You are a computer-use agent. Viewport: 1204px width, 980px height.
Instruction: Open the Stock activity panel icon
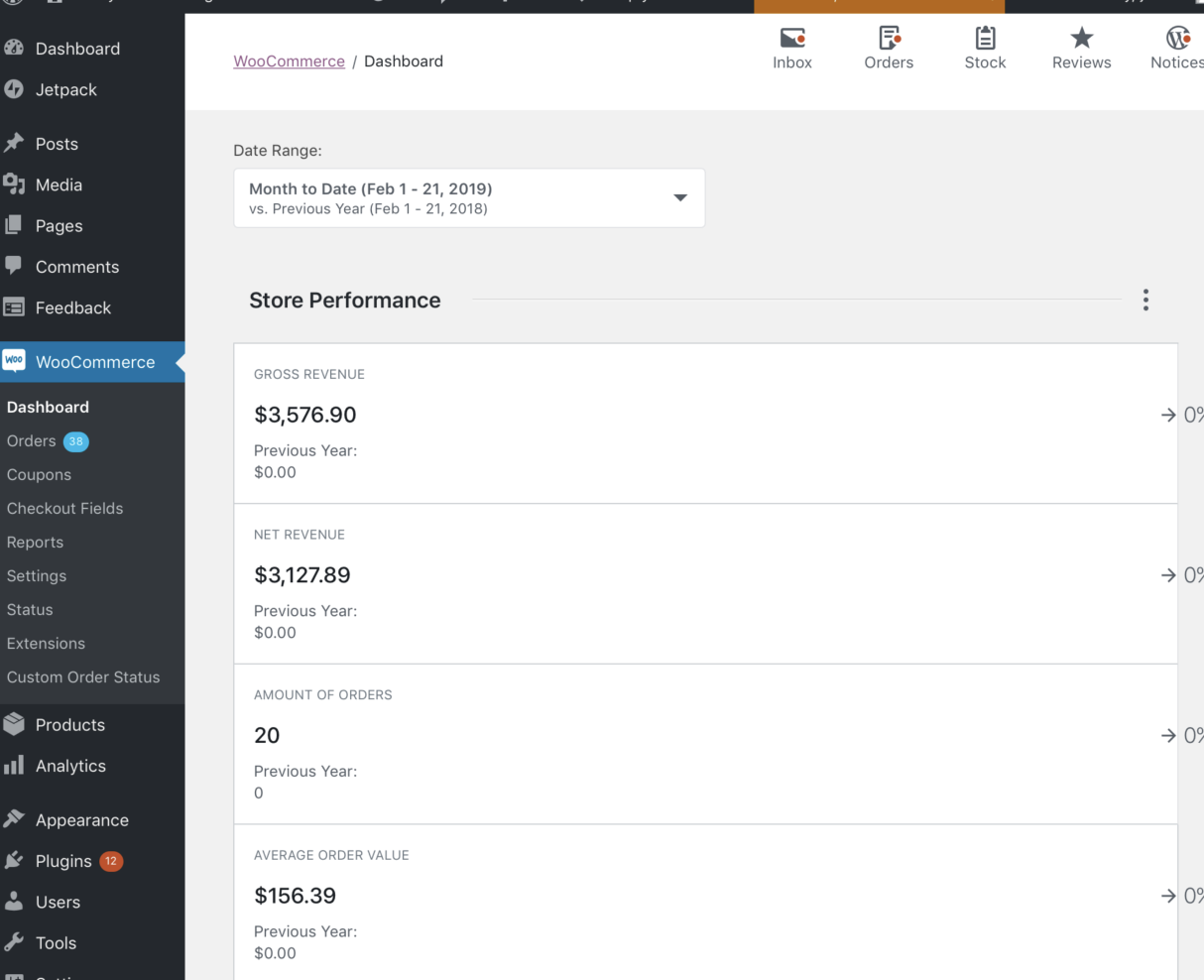coord(986,38)
